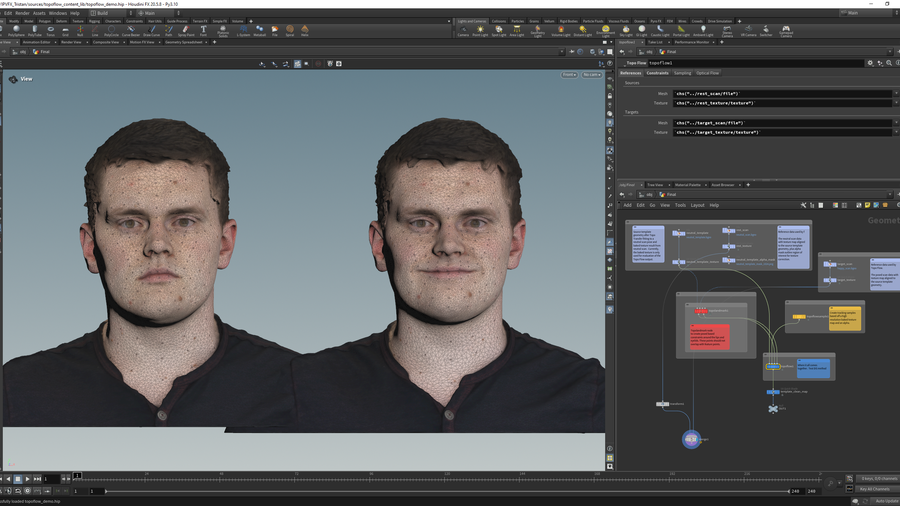The height and width of the screenshot is (506, 900).
Task: Switch to the Performance Monitor pane tab
Action: click(692, 42)
